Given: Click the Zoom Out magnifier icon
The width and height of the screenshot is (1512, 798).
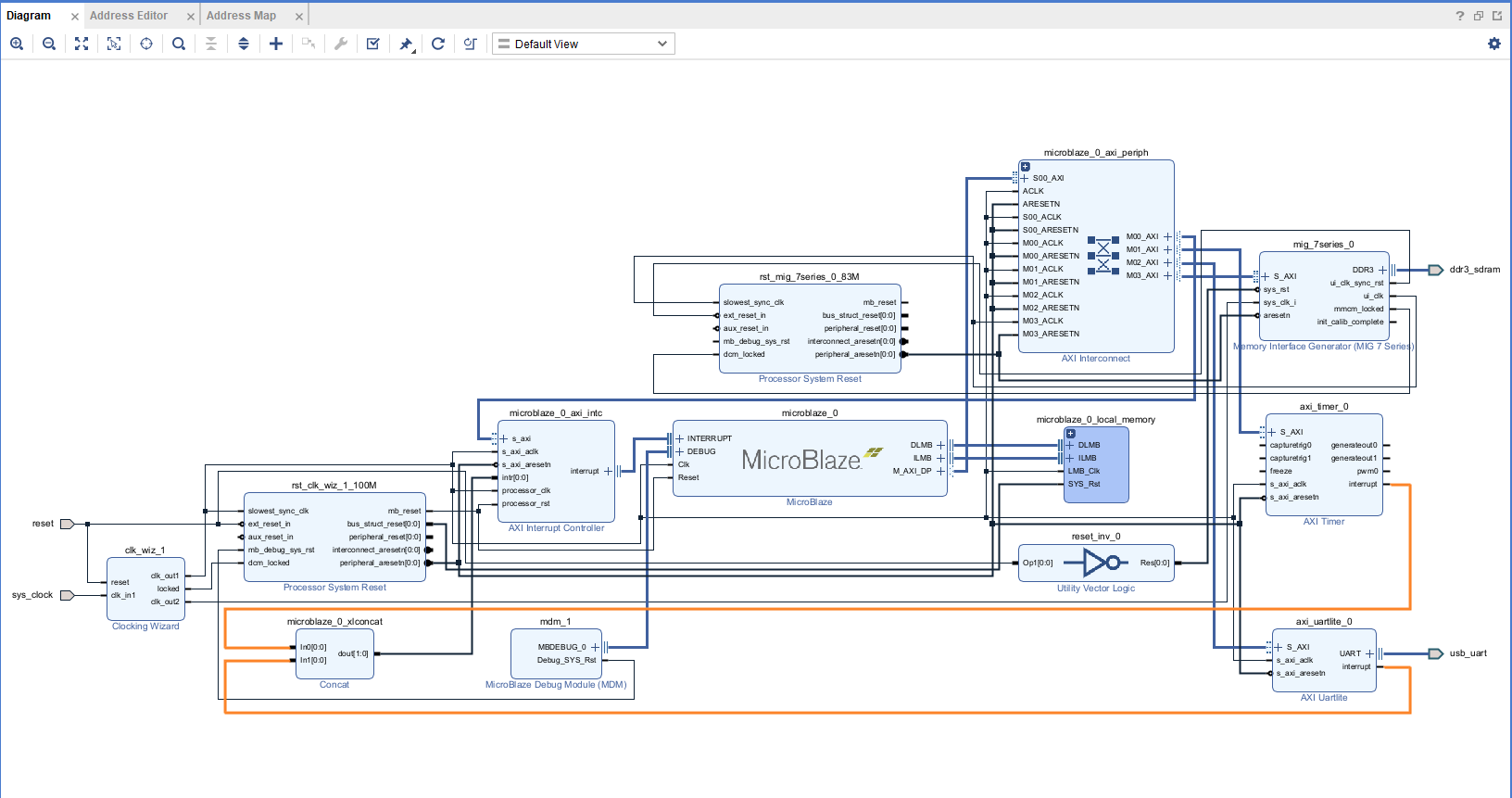Looking at the screenshot, I should pyautogui.click(x=49, y=44).
